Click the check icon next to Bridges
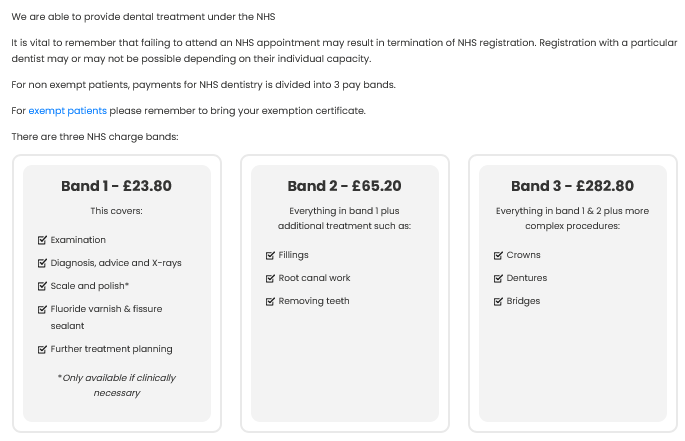685x441 pixels. (498, 301)
